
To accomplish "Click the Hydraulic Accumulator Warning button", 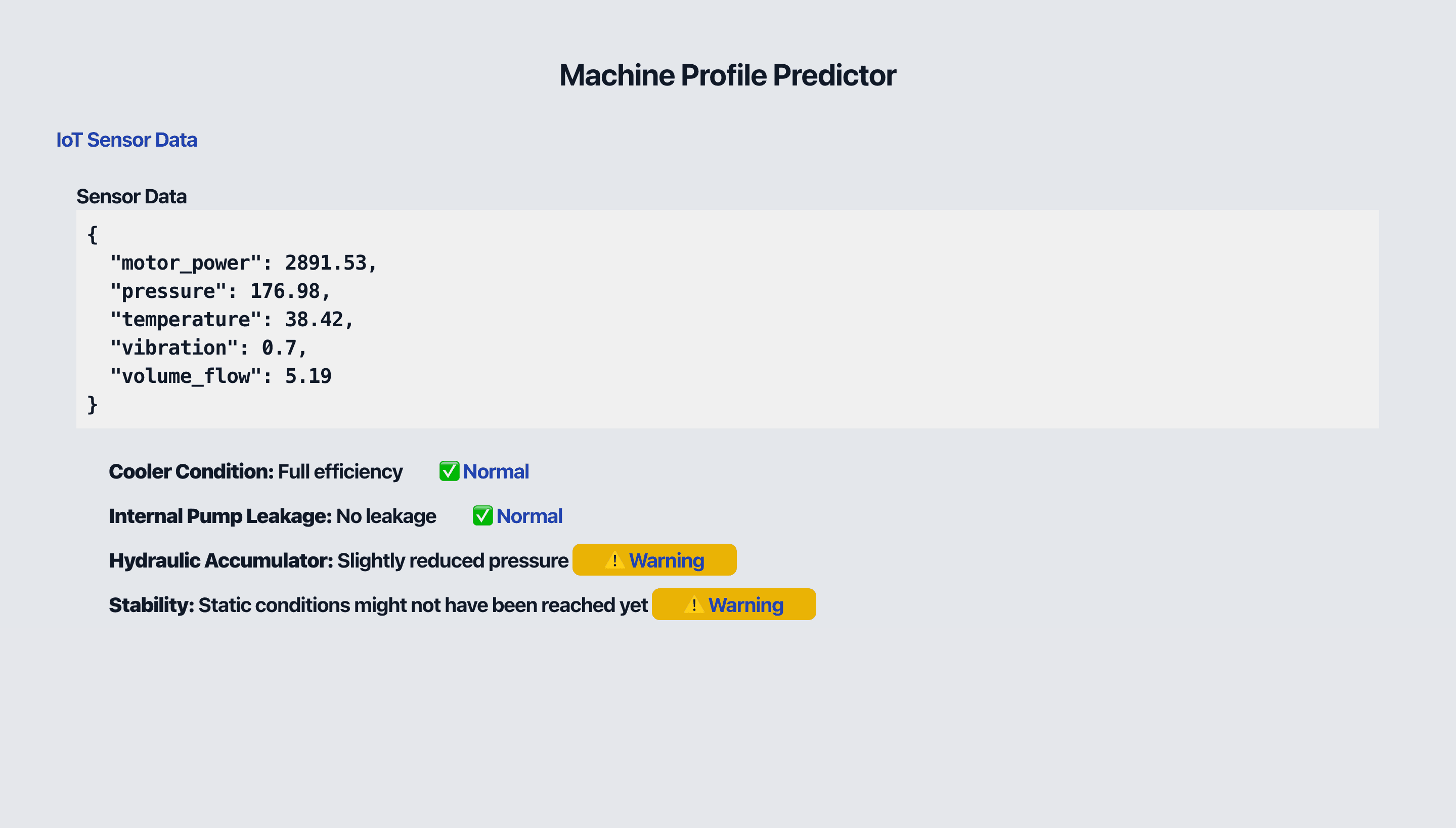I will pos(654,559).
